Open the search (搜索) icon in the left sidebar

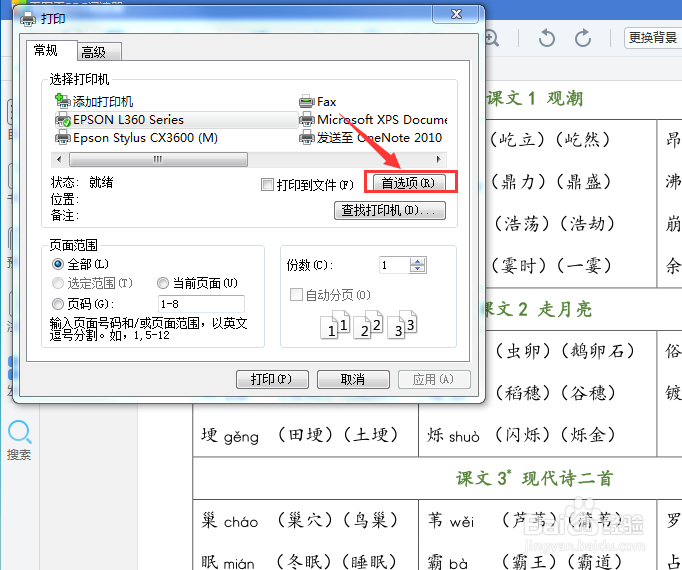(x=19, y=440)
